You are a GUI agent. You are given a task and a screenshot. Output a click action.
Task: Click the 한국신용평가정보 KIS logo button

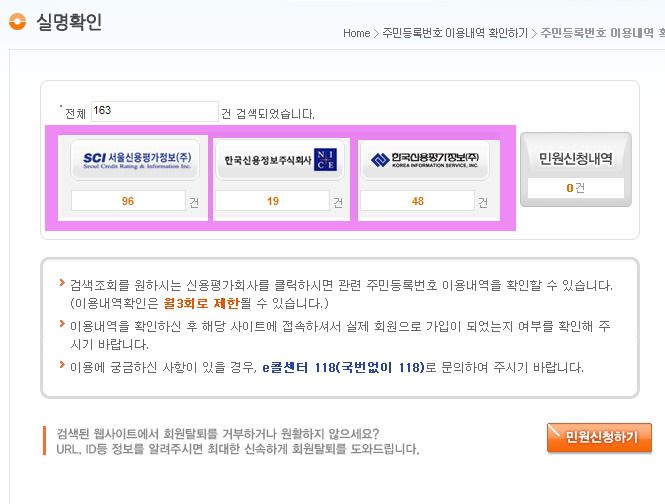(425, 160)
